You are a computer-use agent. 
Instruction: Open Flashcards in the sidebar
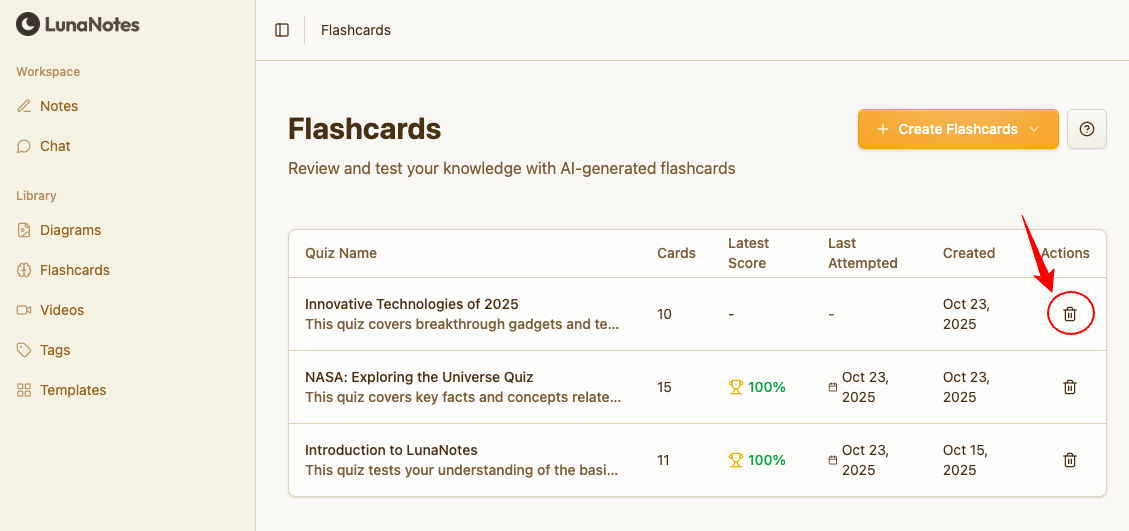coord(74,270)
